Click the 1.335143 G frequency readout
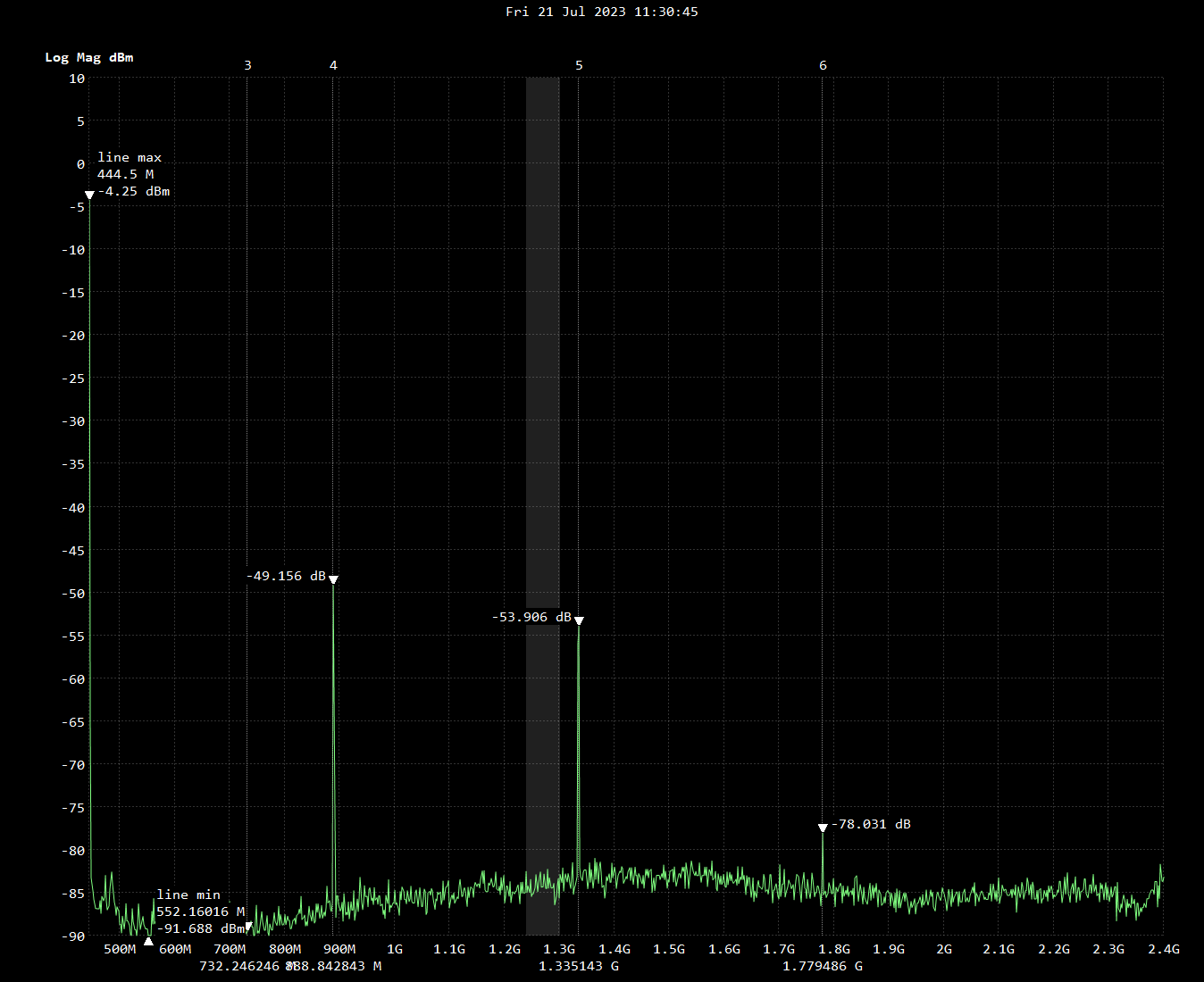This screenshot has width=1204, height=982. (x=579, y=966)
